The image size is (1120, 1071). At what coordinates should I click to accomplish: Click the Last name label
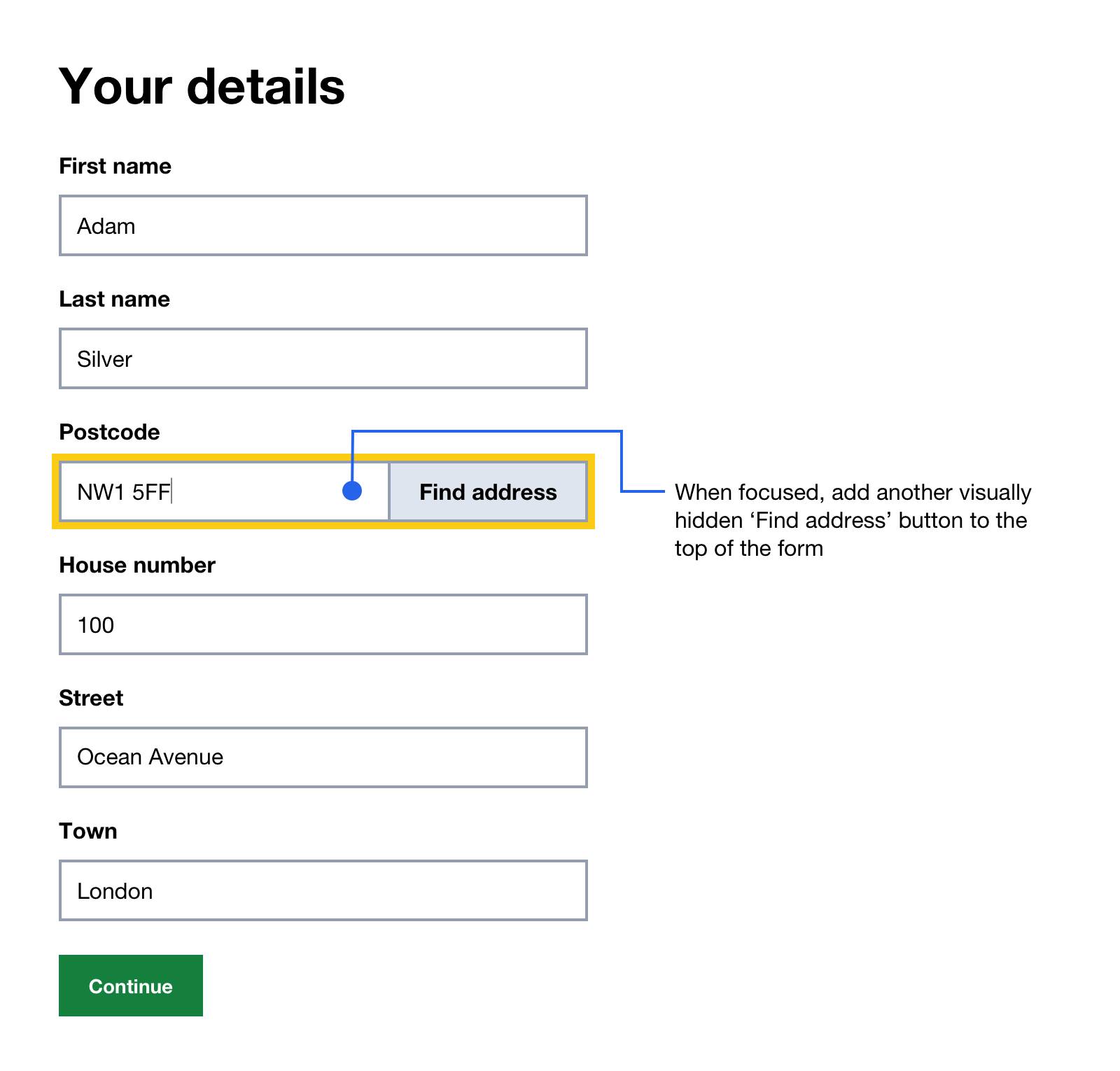click(x=114, y=299)
